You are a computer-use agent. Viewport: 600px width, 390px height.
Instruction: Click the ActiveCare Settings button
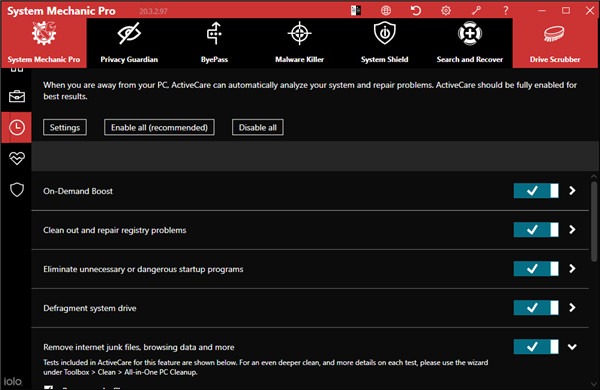pyautogui.click(x=65, y=127)
